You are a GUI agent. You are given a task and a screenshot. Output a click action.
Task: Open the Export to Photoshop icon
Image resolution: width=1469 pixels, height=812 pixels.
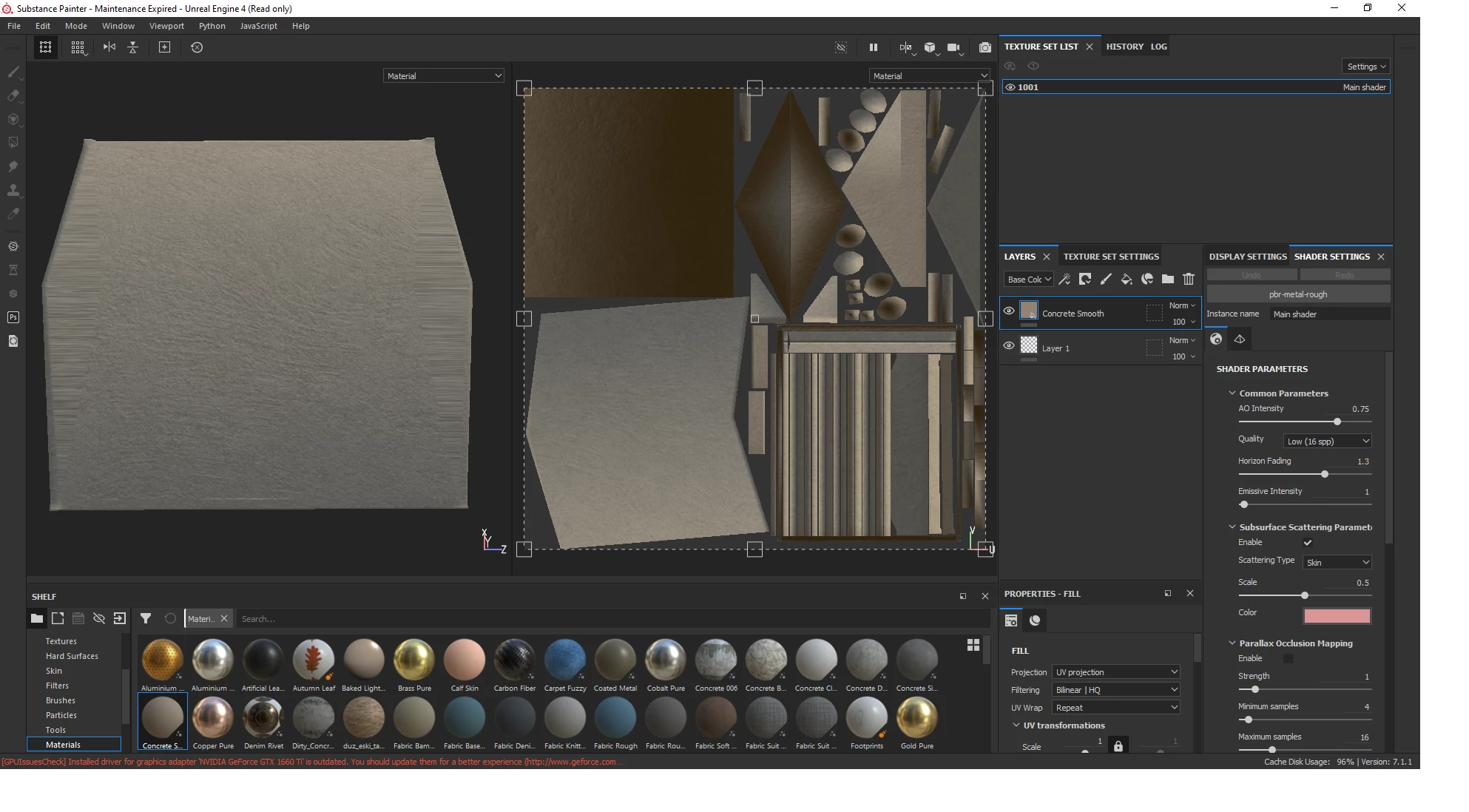pos(13,317)
